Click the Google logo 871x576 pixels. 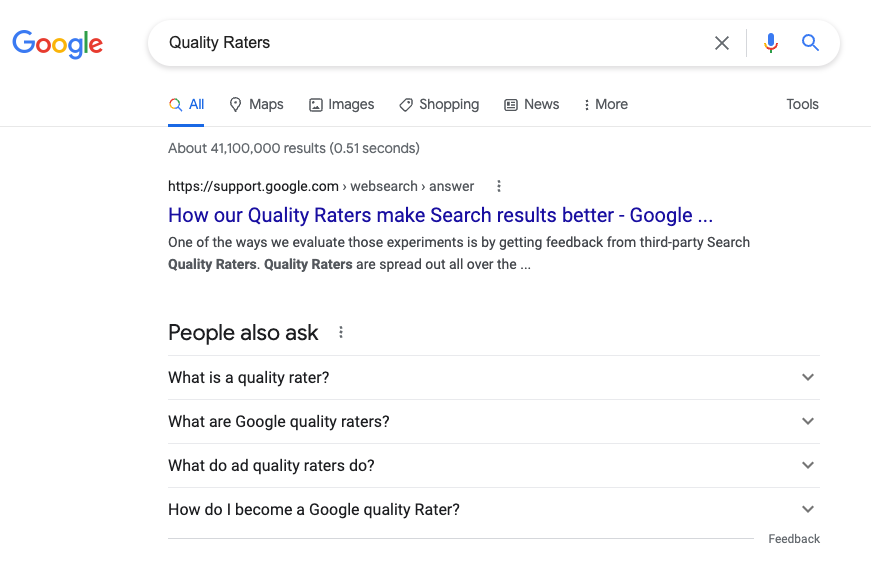pos(58,43)
